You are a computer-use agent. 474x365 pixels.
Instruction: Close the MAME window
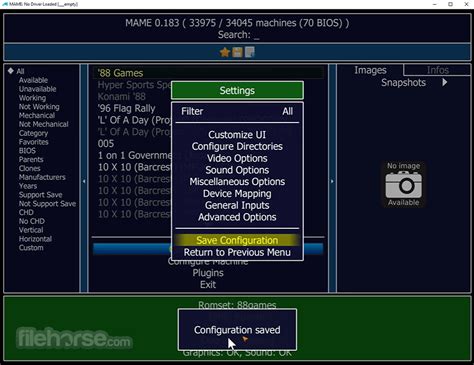466,4
